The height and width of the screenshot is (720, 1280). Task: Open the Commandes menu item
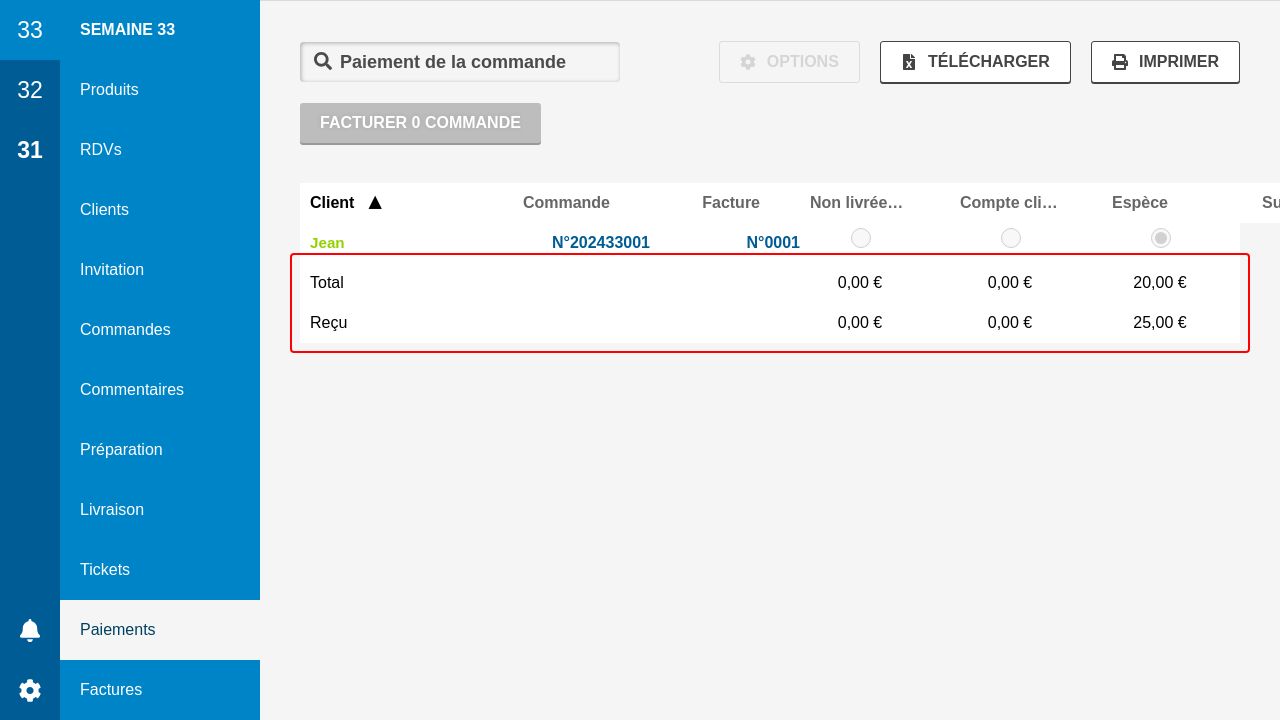coord(125,330)
